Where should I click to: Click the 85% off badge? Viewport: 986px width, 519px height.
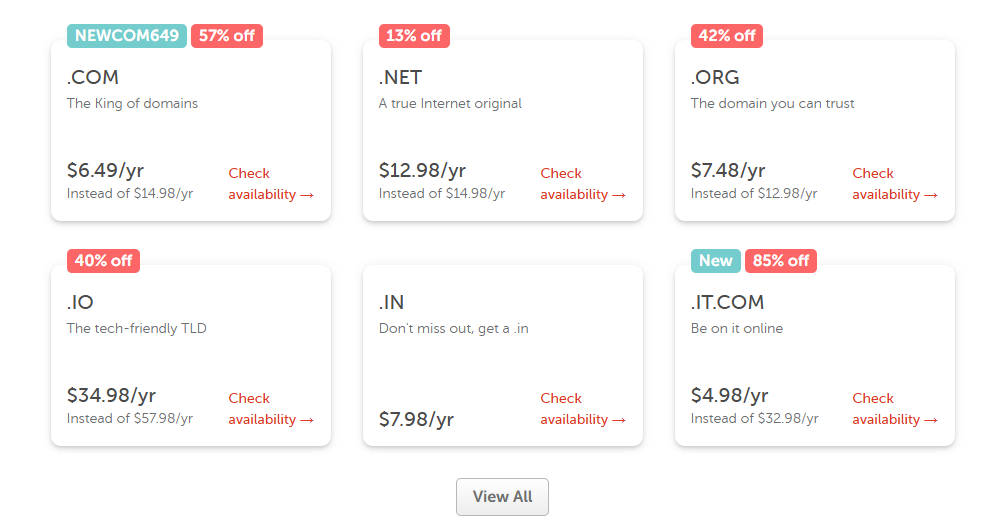[x=781, y=261]
